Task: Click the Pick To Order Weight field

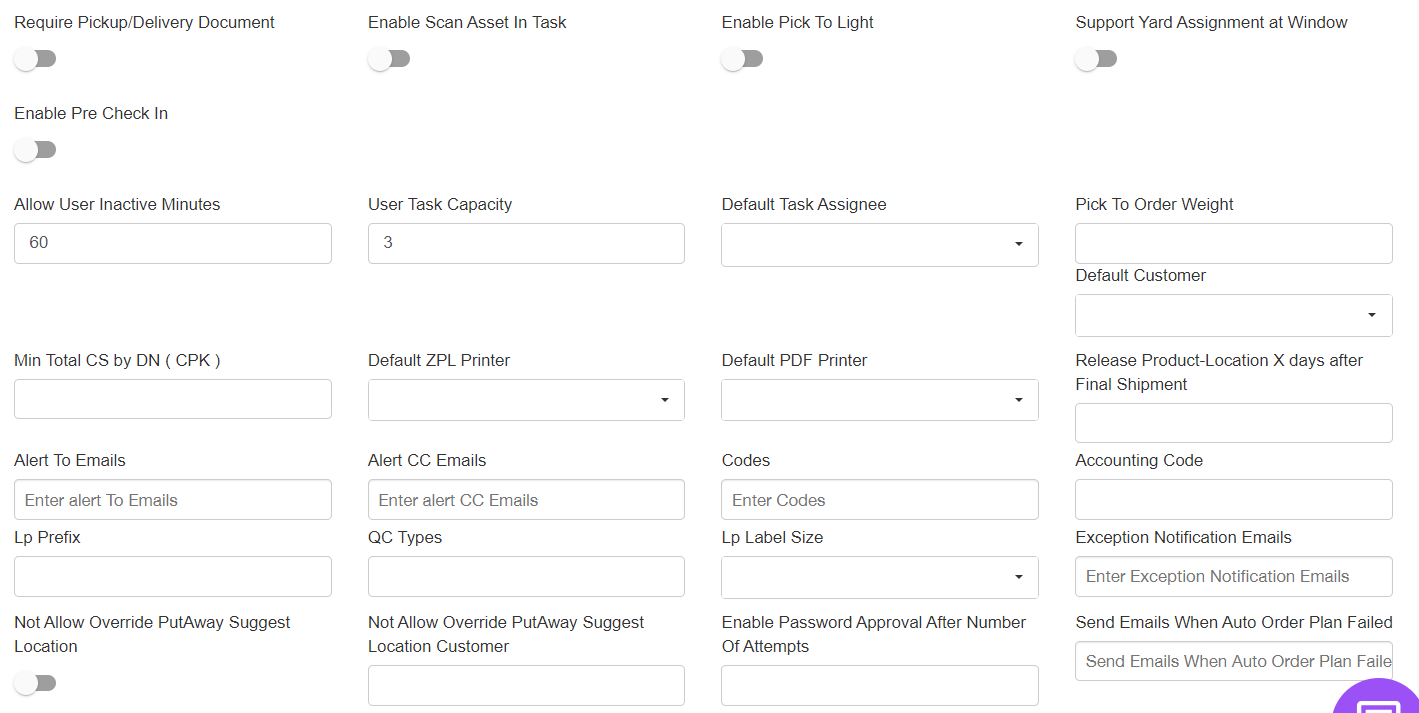Action: (x=1233, y=243)
